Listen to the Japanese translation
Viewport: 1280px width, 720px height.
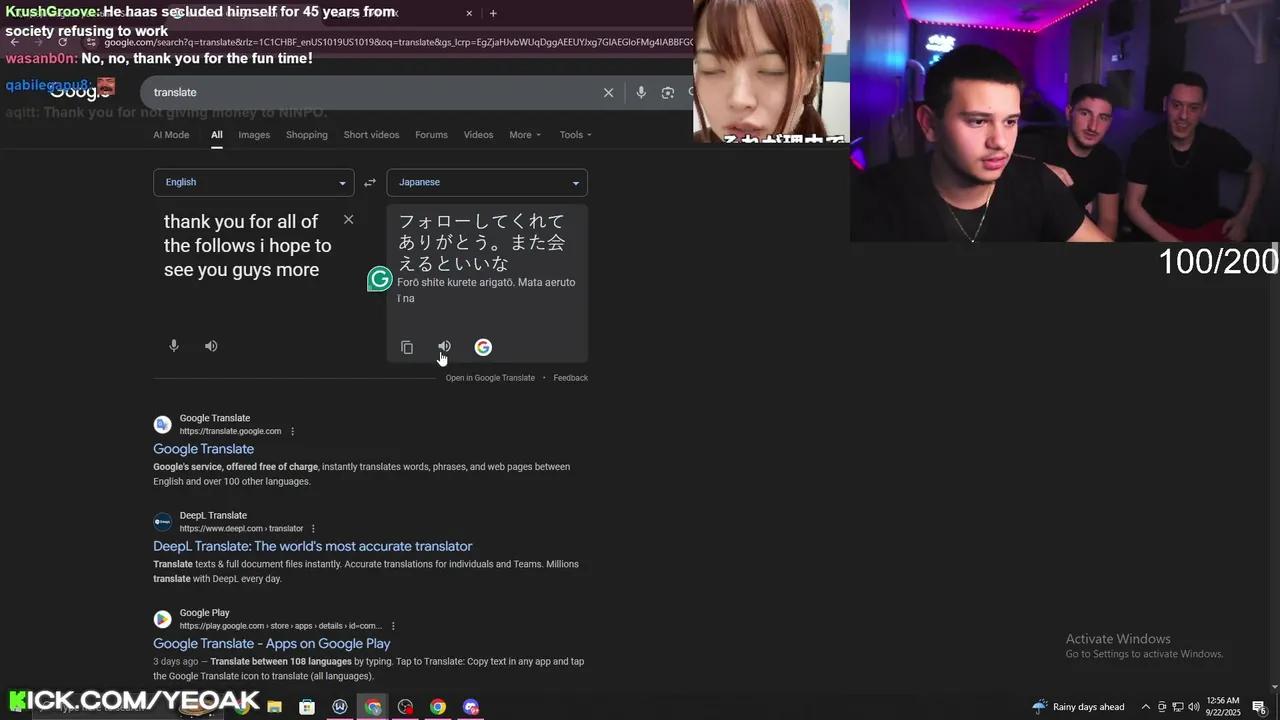click(444, 347)
